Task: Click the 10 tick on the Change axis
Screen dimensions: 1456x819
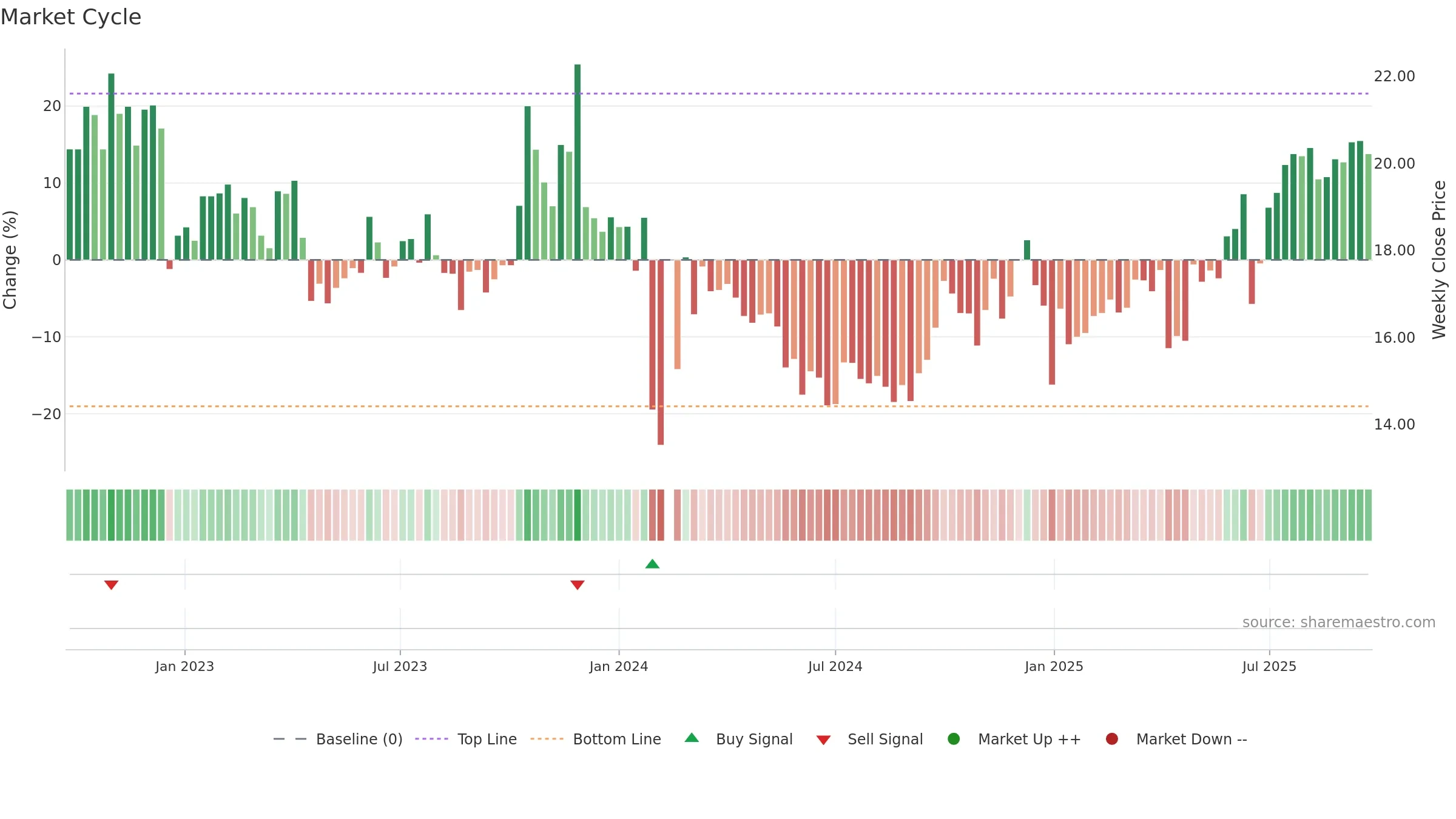Action: coord(52,183)
